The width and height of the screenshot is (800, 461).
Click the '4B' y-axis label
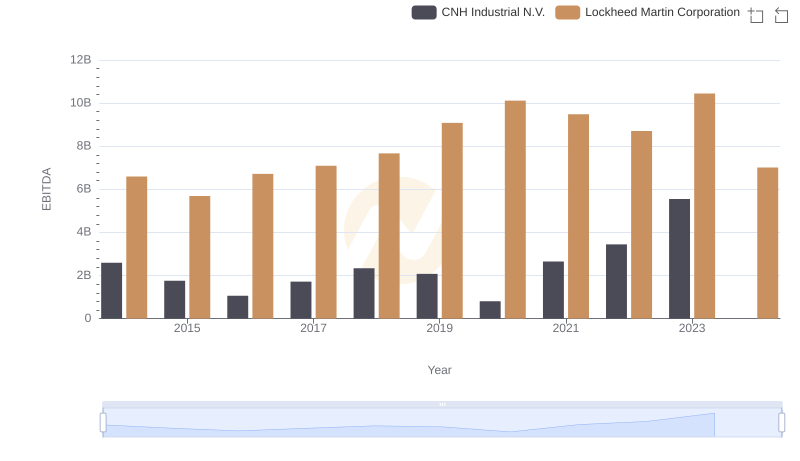[84, 232]
